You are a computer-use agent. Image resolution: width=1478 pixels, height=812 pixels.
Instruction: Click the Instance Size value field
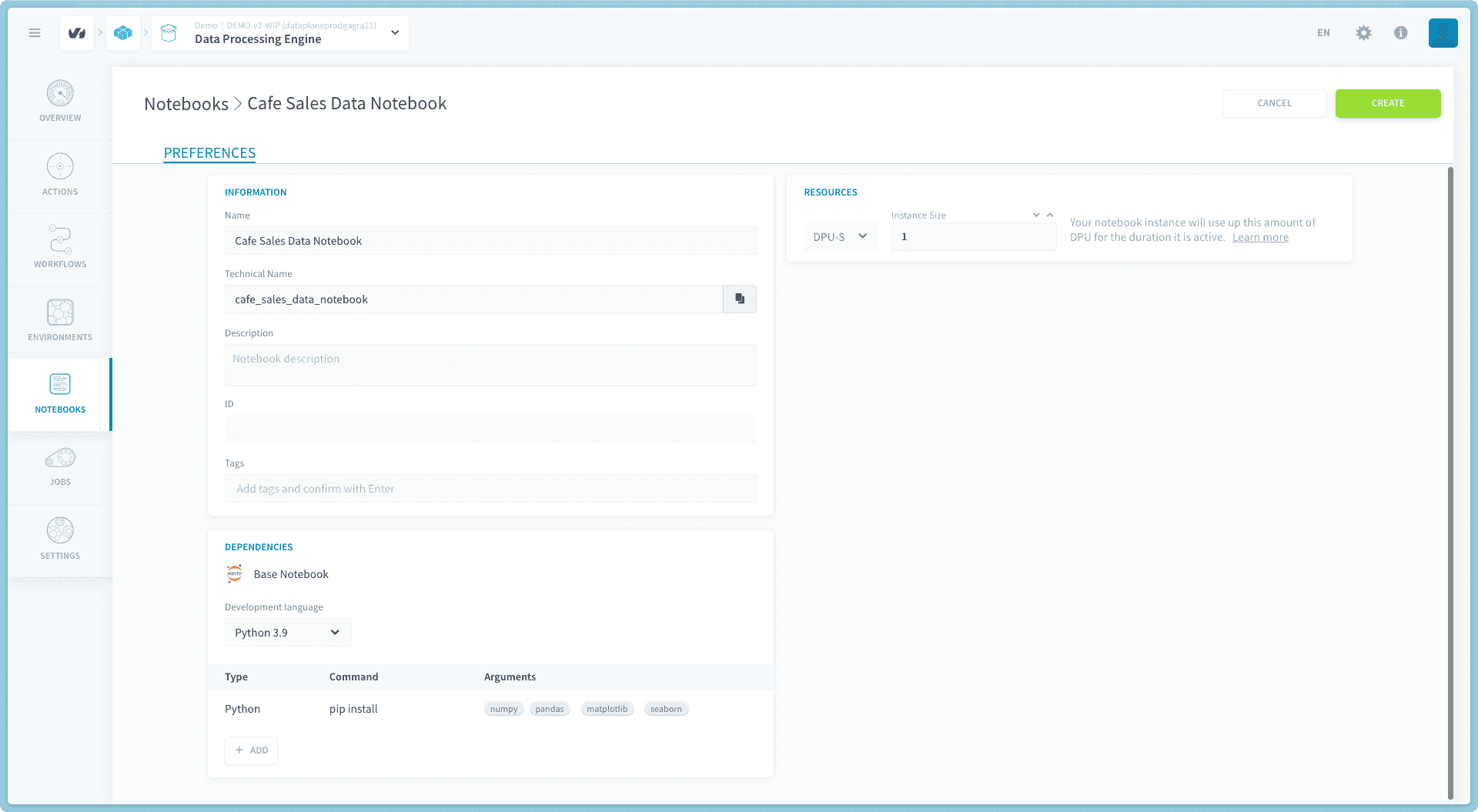point(974,237)
